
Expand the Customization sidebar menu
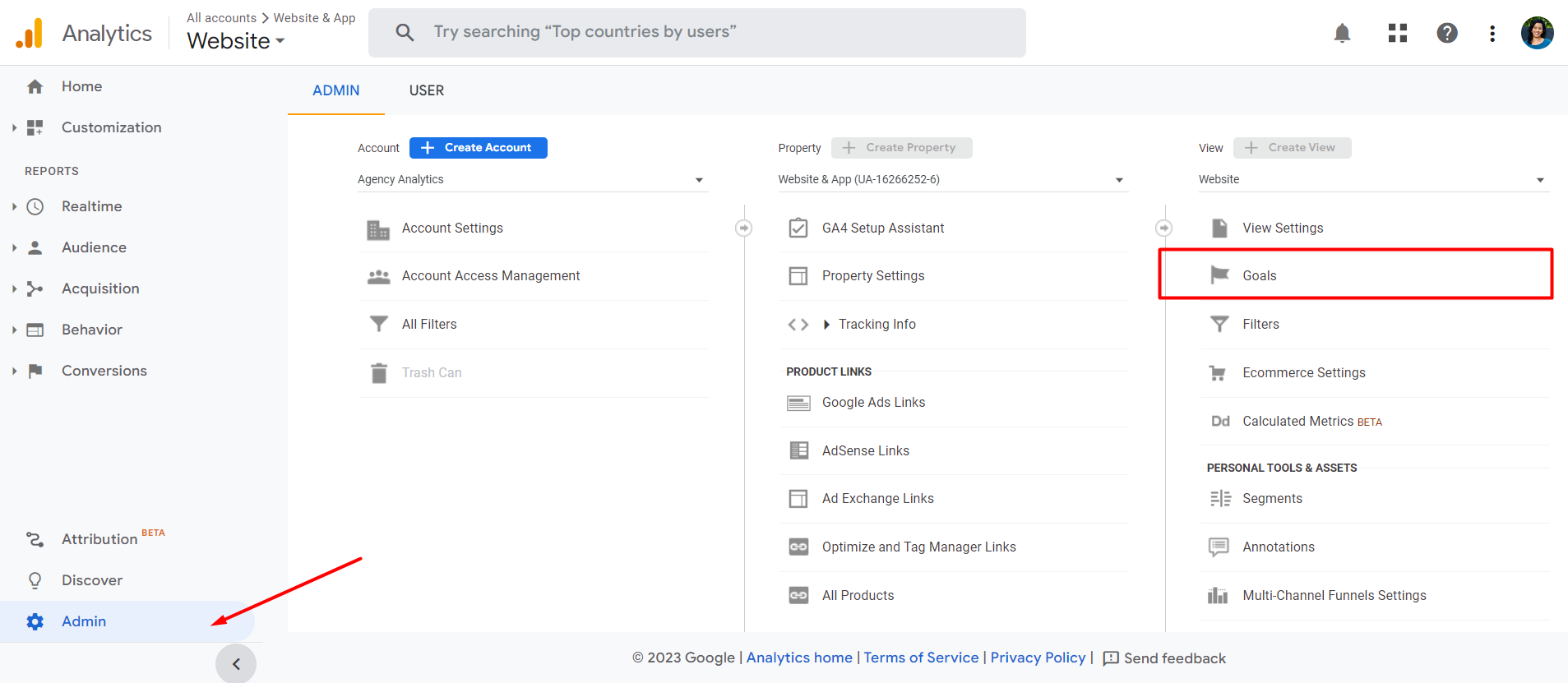click(14, 127)
